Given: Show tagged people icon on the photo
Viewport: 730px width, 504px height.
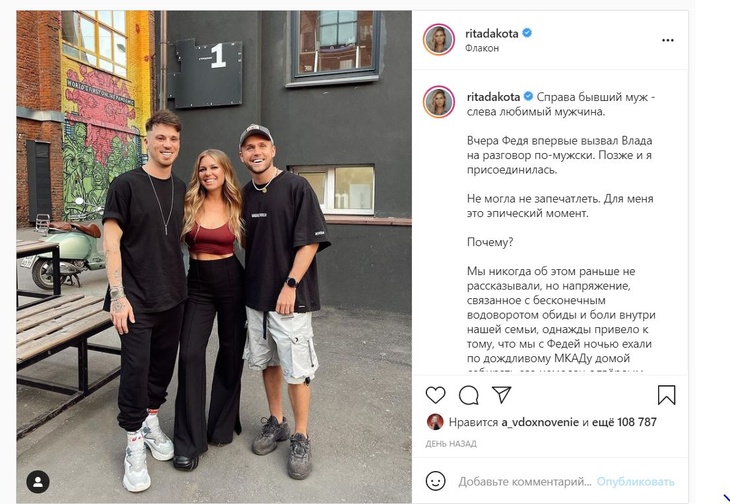Looking at the screenshot, I should click(38, 482).
